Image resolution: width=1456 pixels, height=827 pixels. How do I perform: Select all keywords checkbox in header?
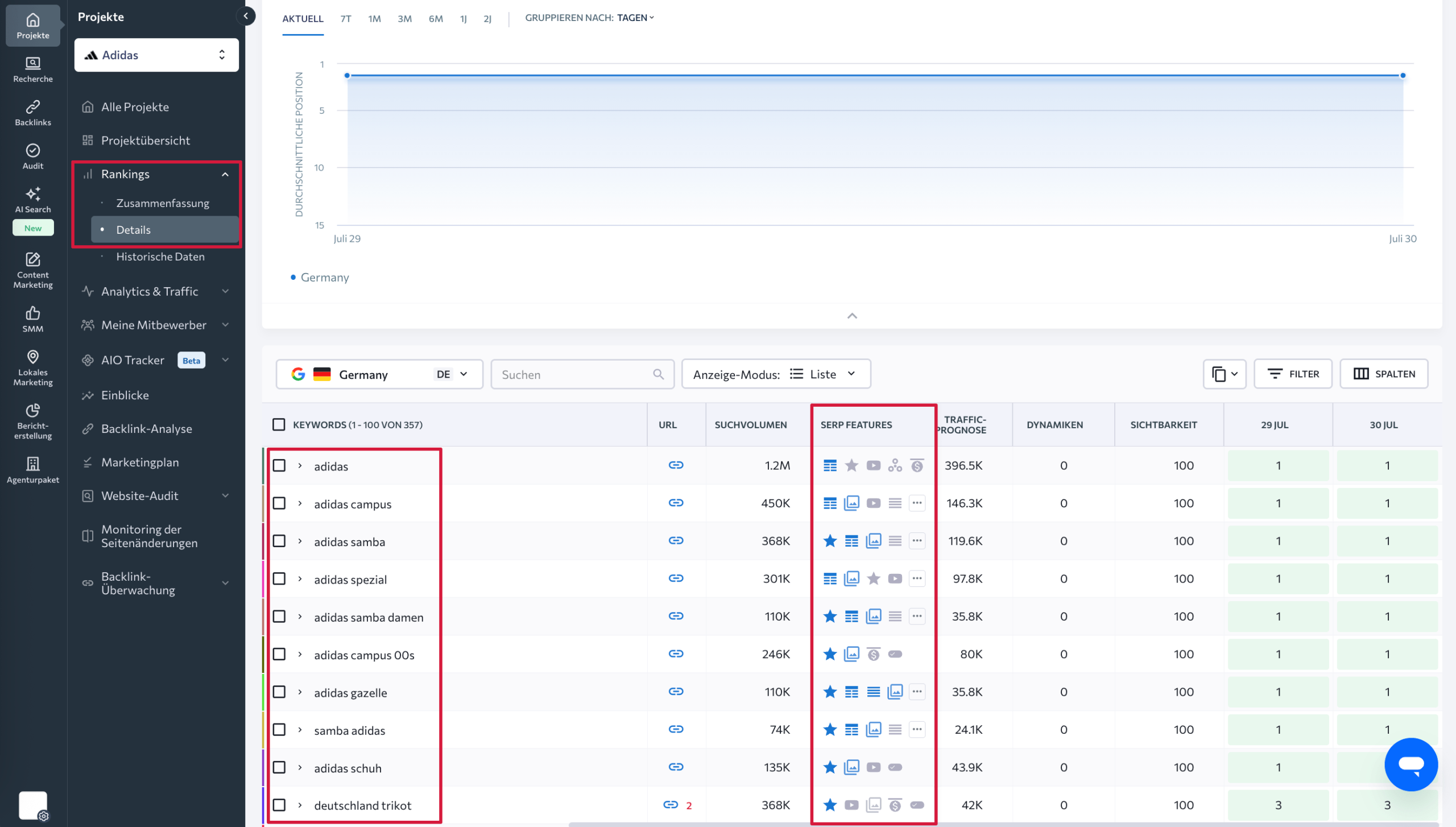tap(279, 424)
